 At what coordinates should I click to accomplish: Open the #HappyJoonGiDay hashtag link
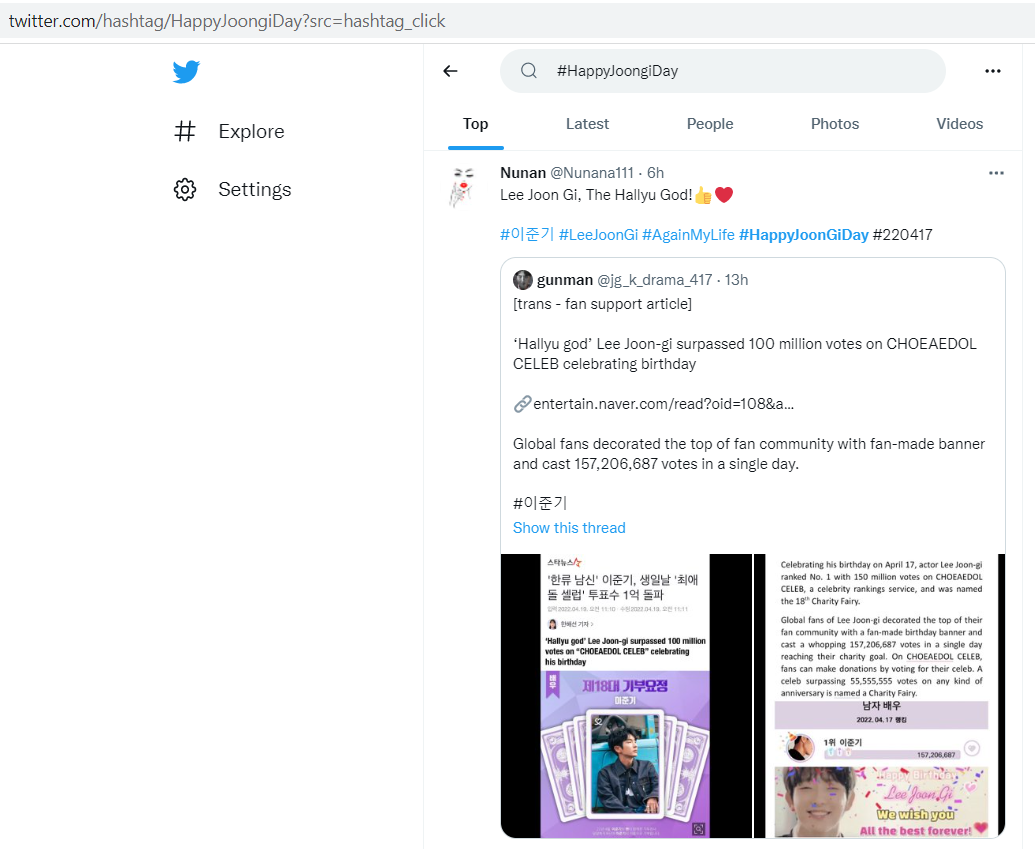[803, 234]
